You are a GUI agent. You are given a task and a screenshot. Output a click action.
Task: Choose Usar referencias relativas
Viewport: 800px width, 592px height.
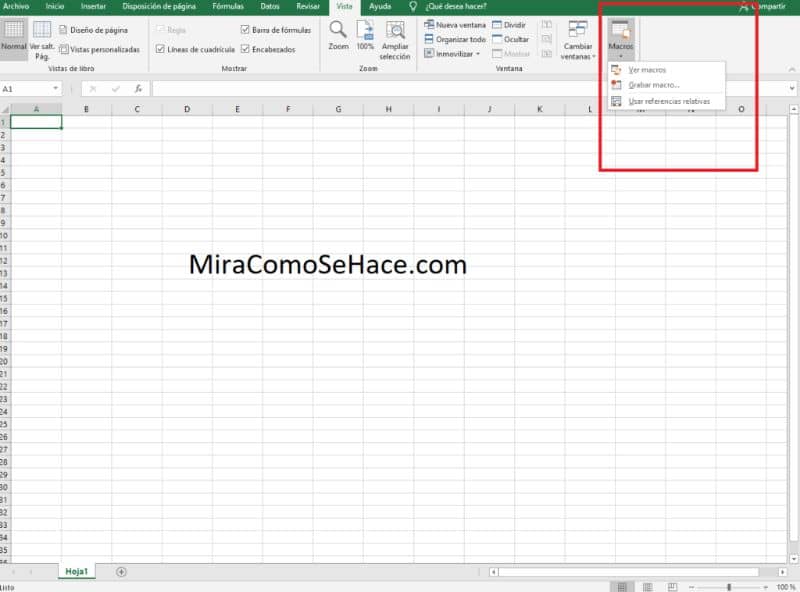666,101
